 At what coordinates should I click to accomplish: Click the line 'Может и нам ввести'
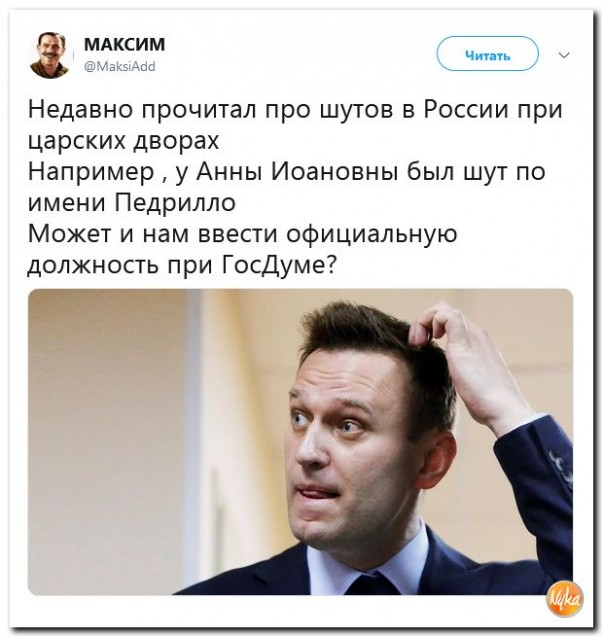tap(243, 234)
